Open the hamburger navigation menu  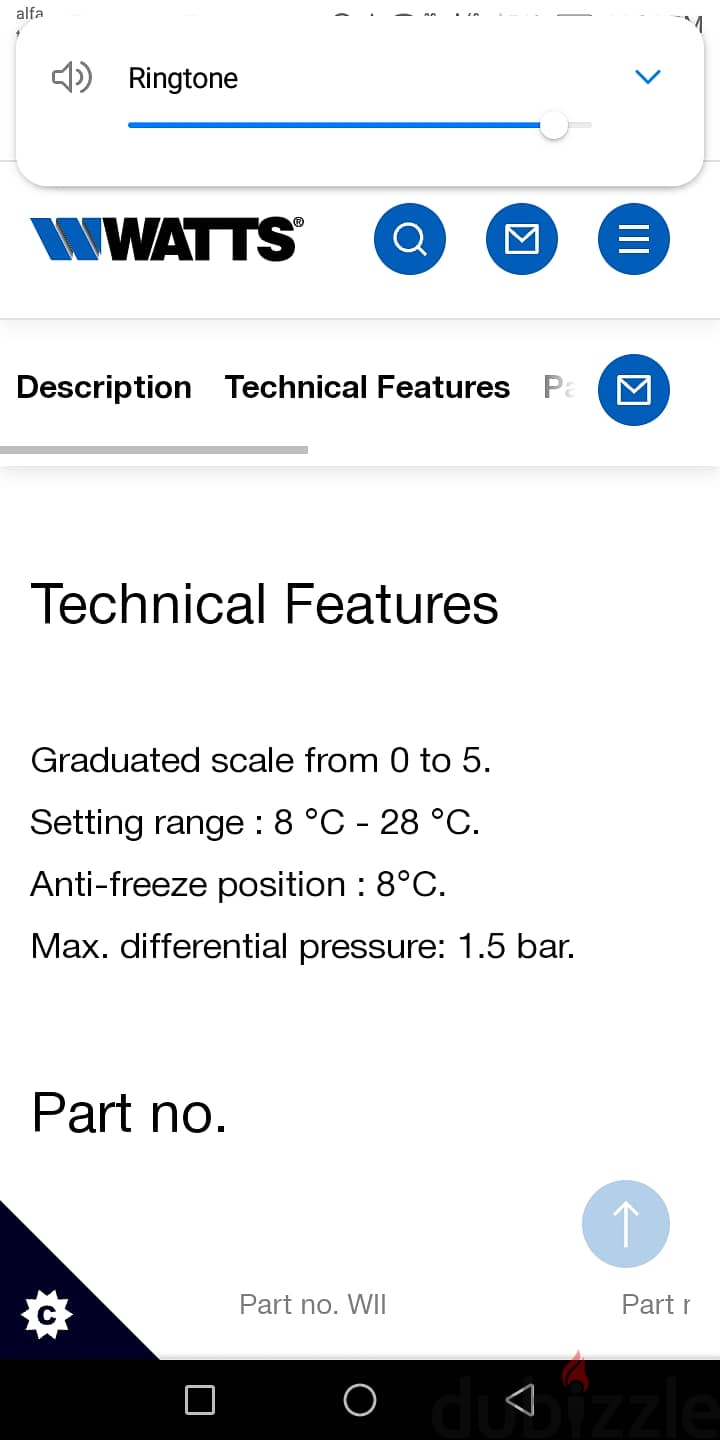[x=634, y=239]
